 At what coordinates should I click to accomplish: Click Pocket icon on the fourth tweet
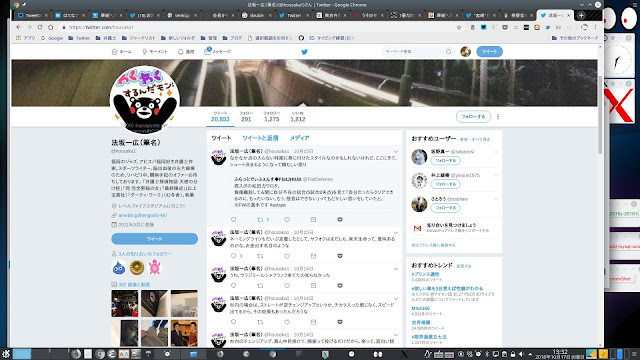340,322
